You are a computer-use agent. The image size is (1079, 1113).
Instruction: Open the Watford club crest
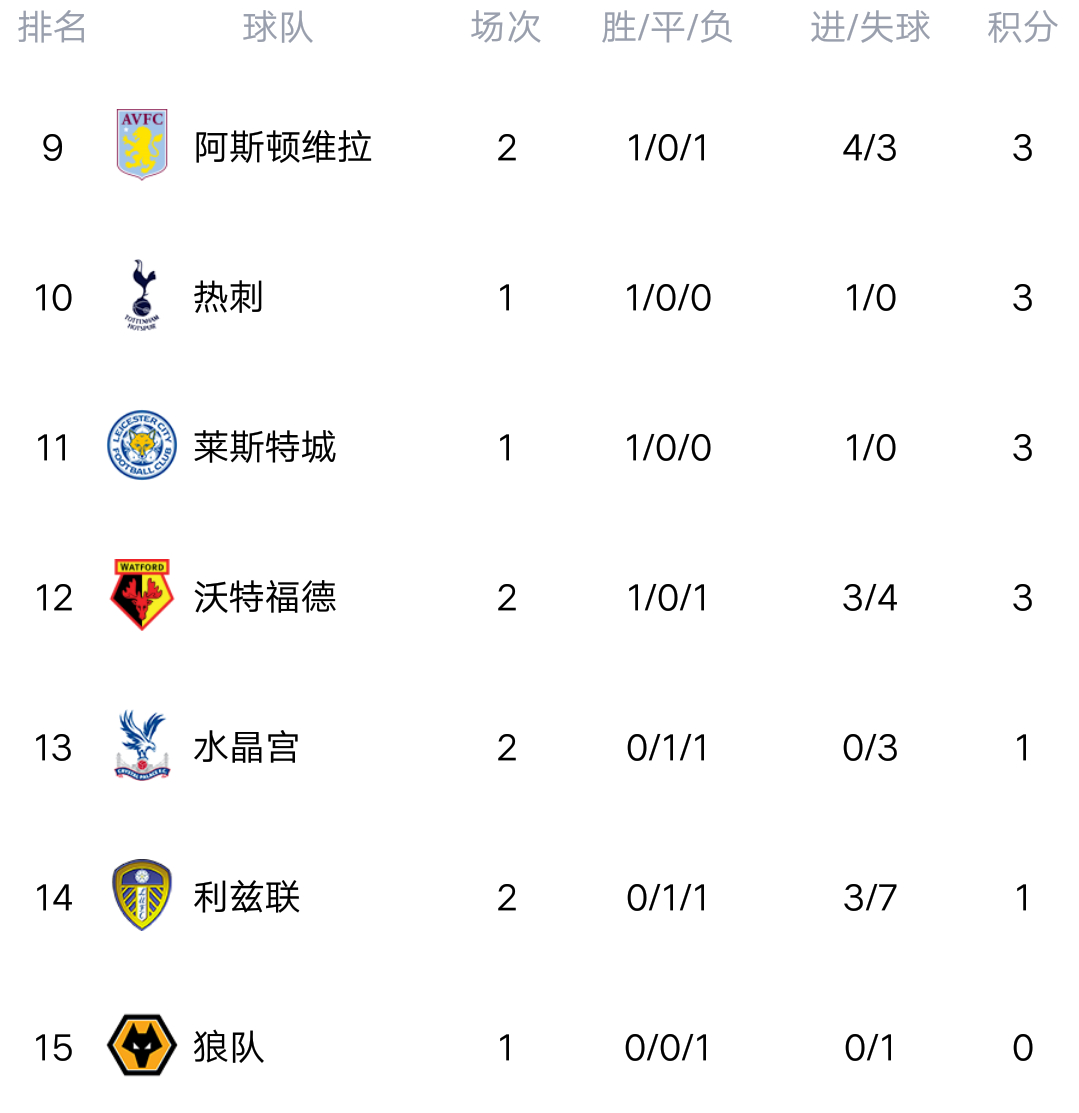[x=142, y=595]
